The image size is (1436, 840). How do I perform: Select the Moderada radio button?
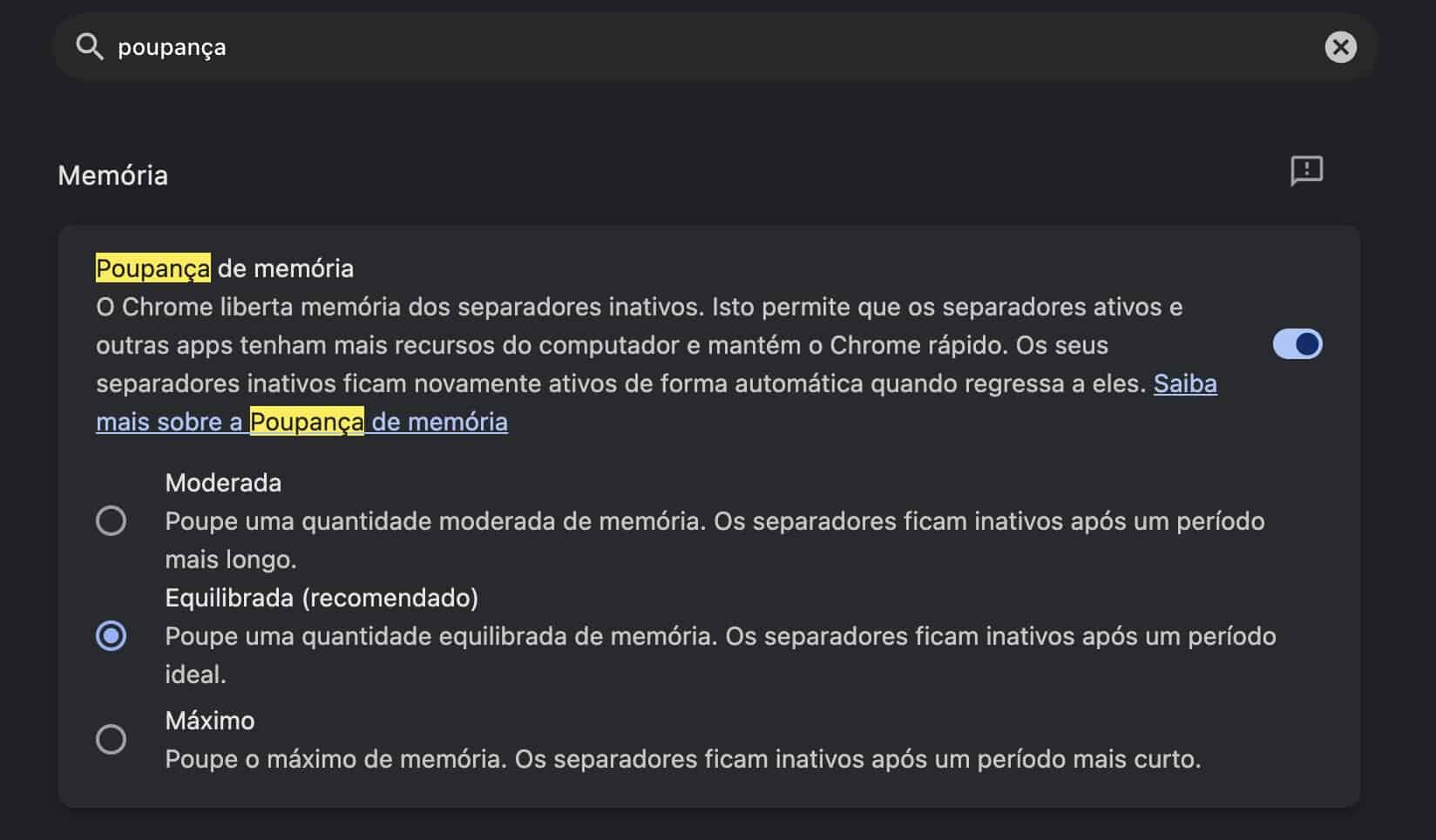pyautogui.click(x=111, y=521)
